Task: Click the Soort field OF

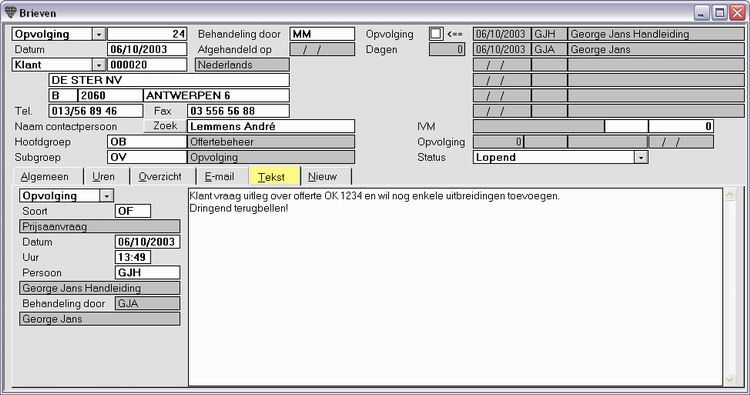Action: pyautogui.click(x=133, y=211)
